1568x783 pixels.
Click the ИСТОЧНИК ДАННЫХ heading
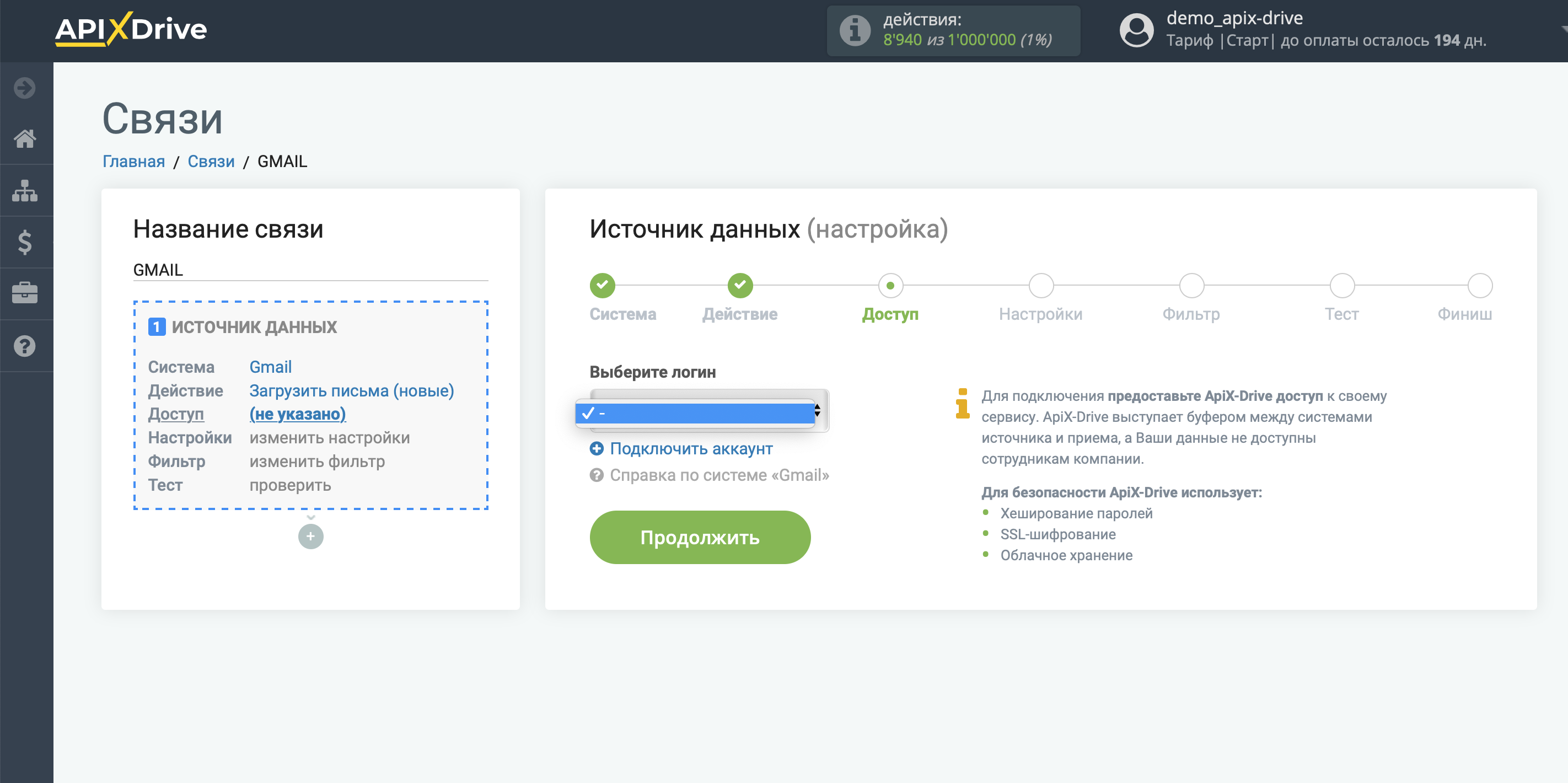pos(254,327)
